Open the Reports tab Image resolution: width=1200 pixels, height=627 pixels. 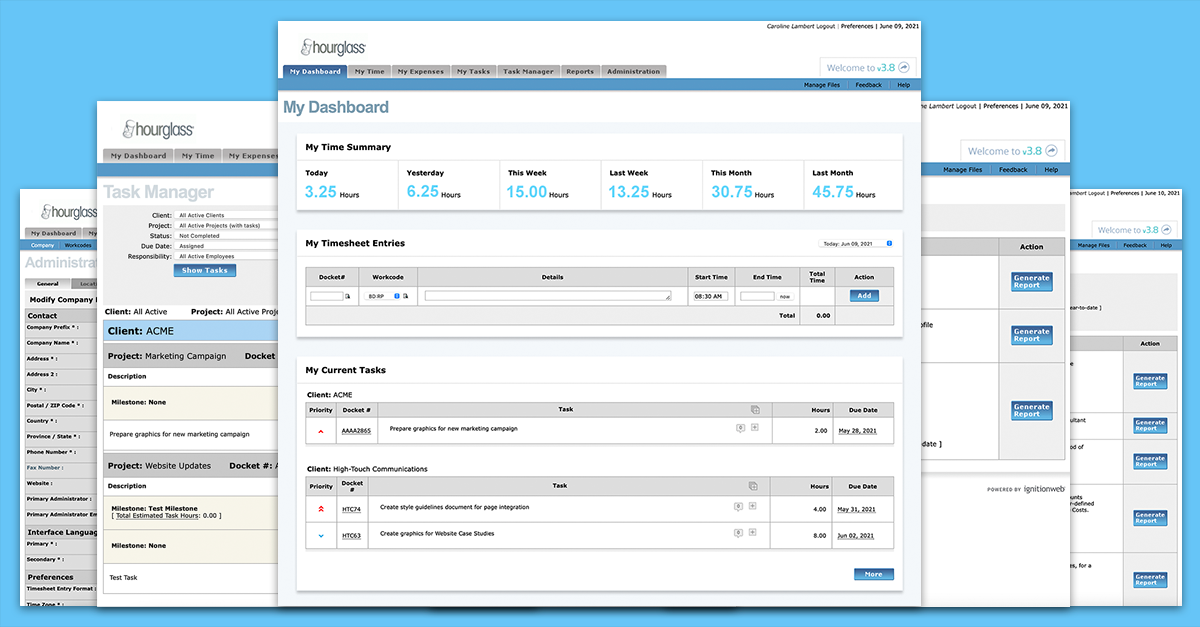[580, 72]
